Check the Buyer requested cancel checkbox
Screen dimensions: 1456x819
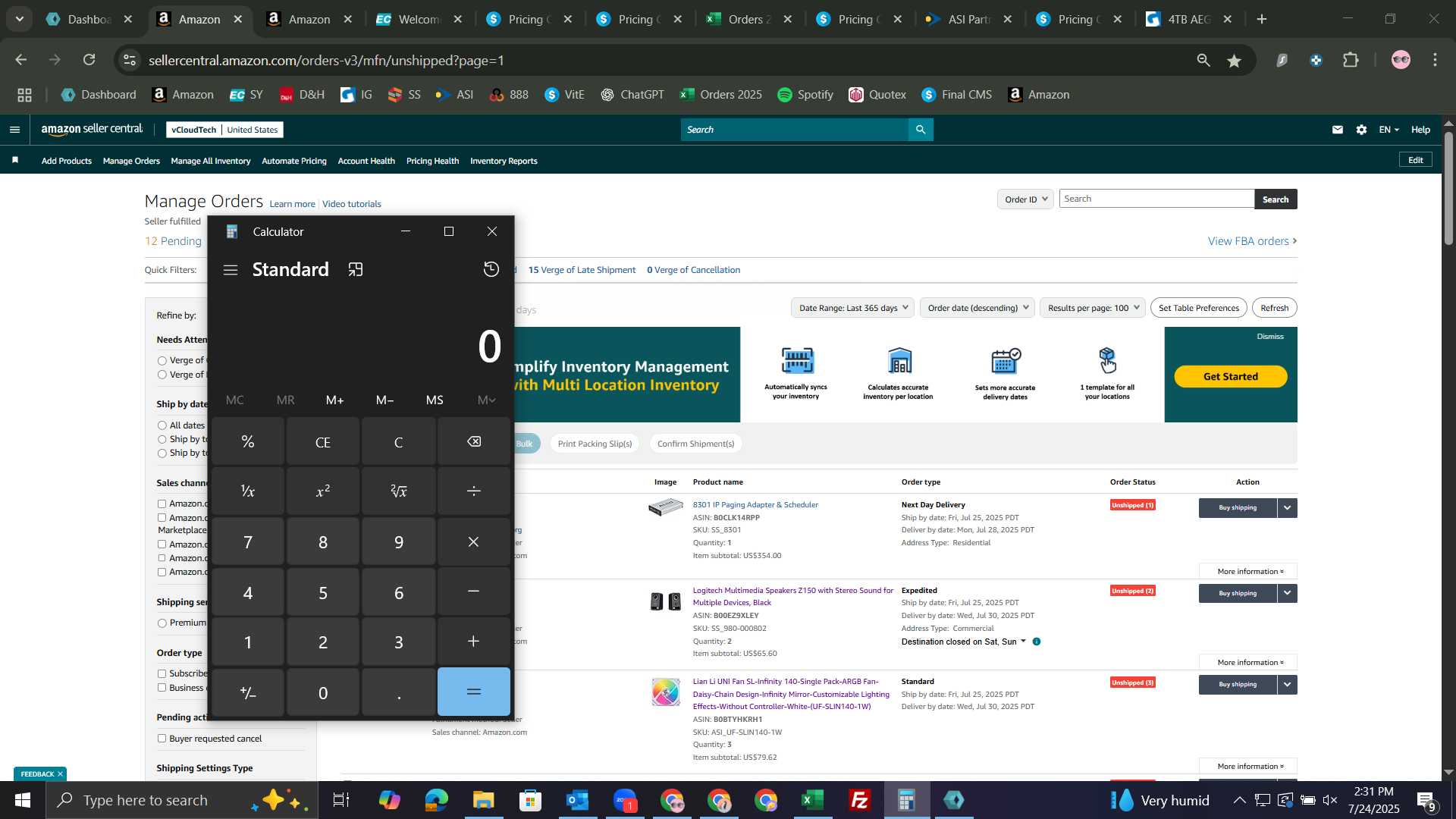click(162, 739)
